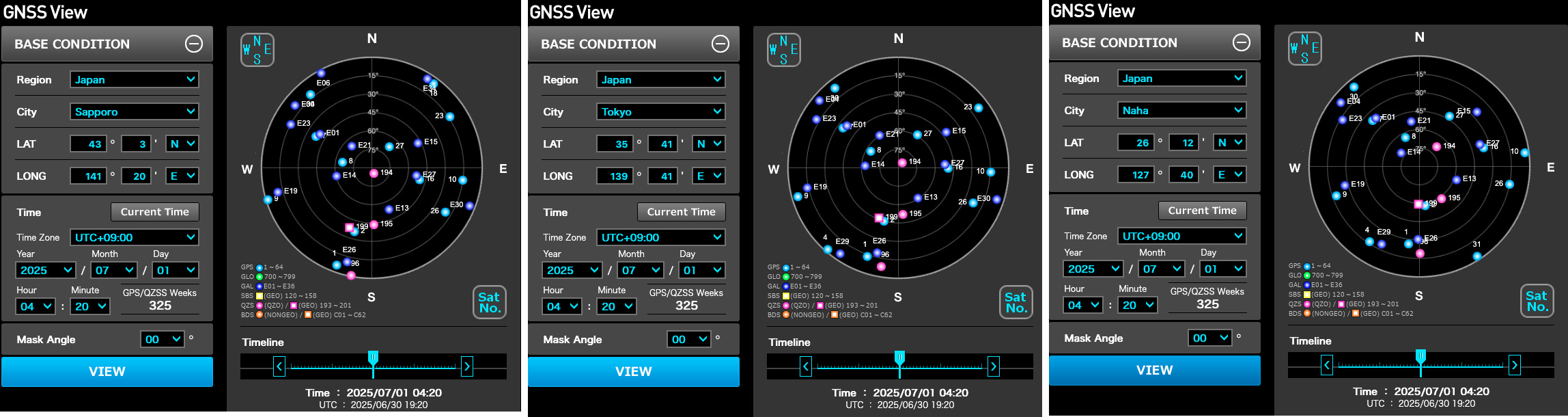This screenshot has height=417, width=1568.
Task: Select Galileo satellite E19 in Naha sky plot
Action: tap(1345, 185)
